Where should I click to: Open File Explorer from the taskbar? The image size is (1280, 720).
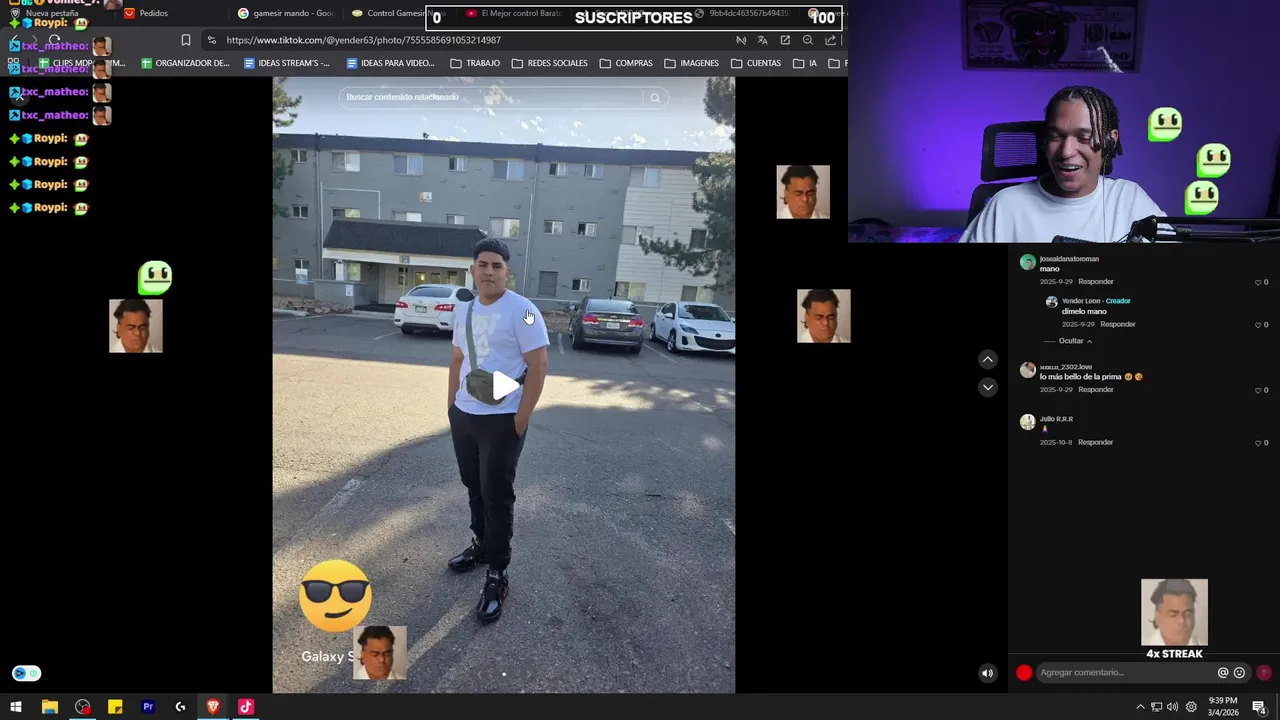(x=49, y=707)
